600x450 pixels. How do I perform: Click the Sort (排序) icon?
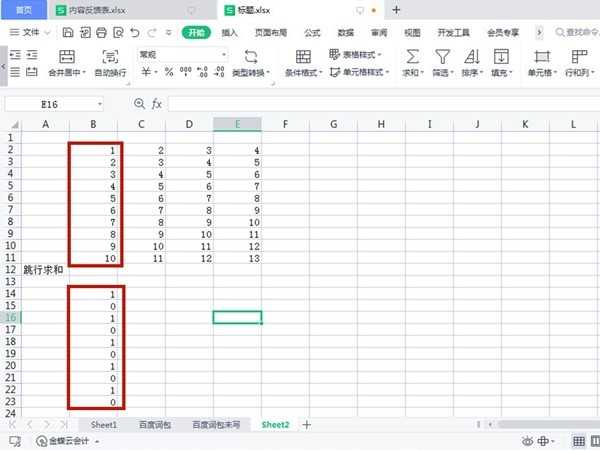click(x=472, y=57)
